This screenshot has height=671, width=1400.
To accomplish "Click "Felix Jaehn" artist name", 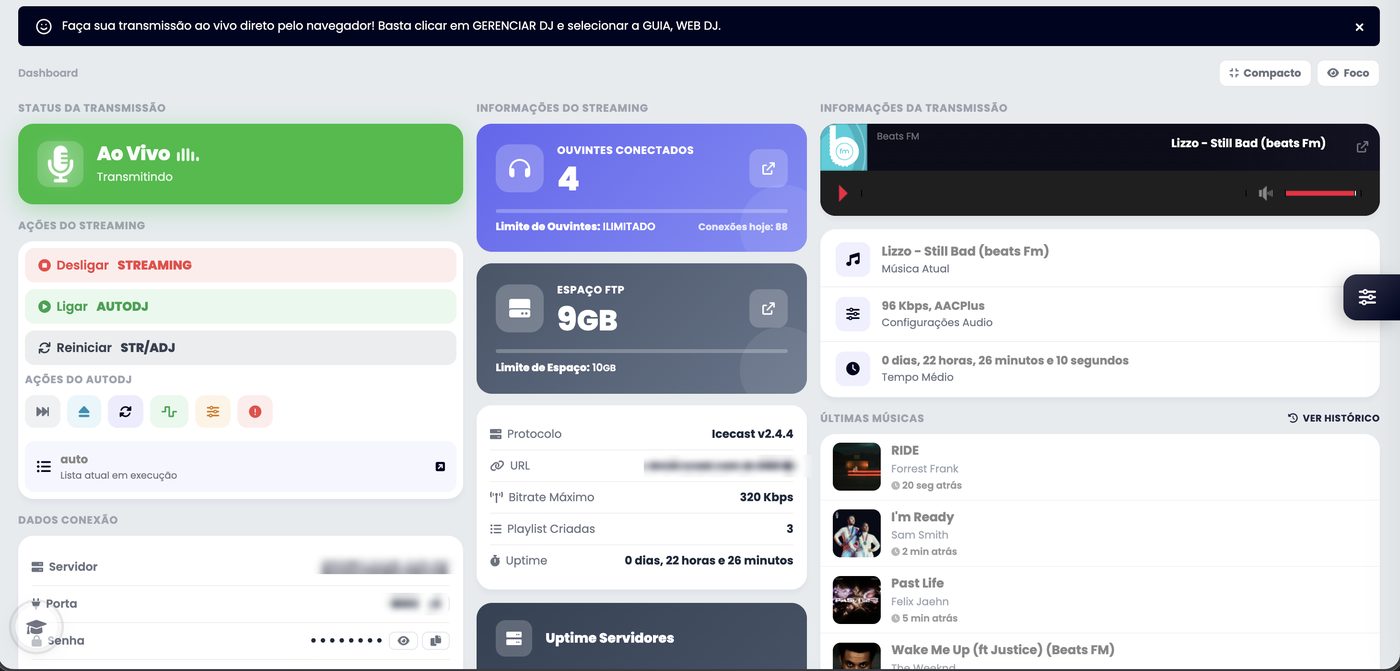I will [920, 602].
